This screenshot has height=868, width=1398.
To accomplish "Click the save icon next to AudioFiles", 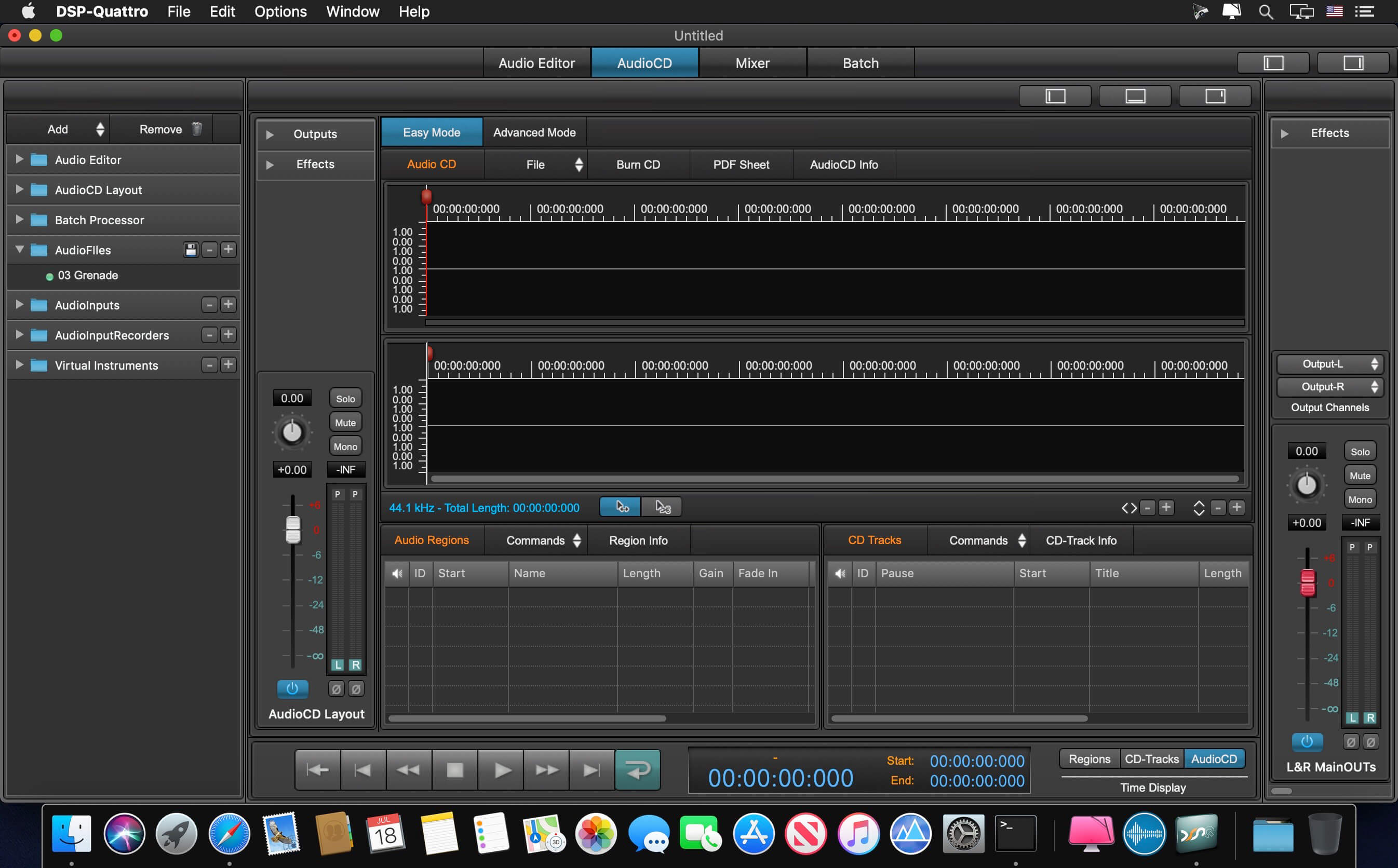I will pyautogui.click(x=191, y=250).
